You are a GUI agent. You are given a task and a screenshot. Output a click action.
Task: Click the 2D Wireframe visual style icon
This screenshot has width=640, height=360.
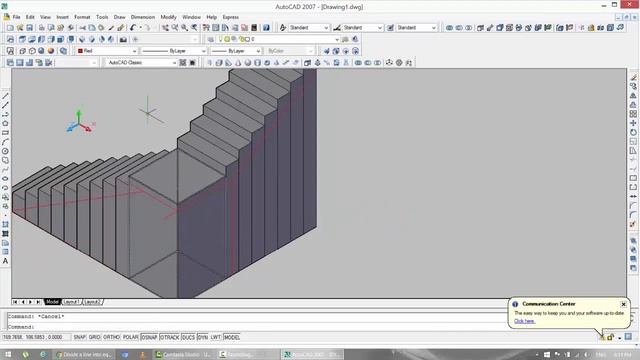pyautogui.click(x=22, y=51)
